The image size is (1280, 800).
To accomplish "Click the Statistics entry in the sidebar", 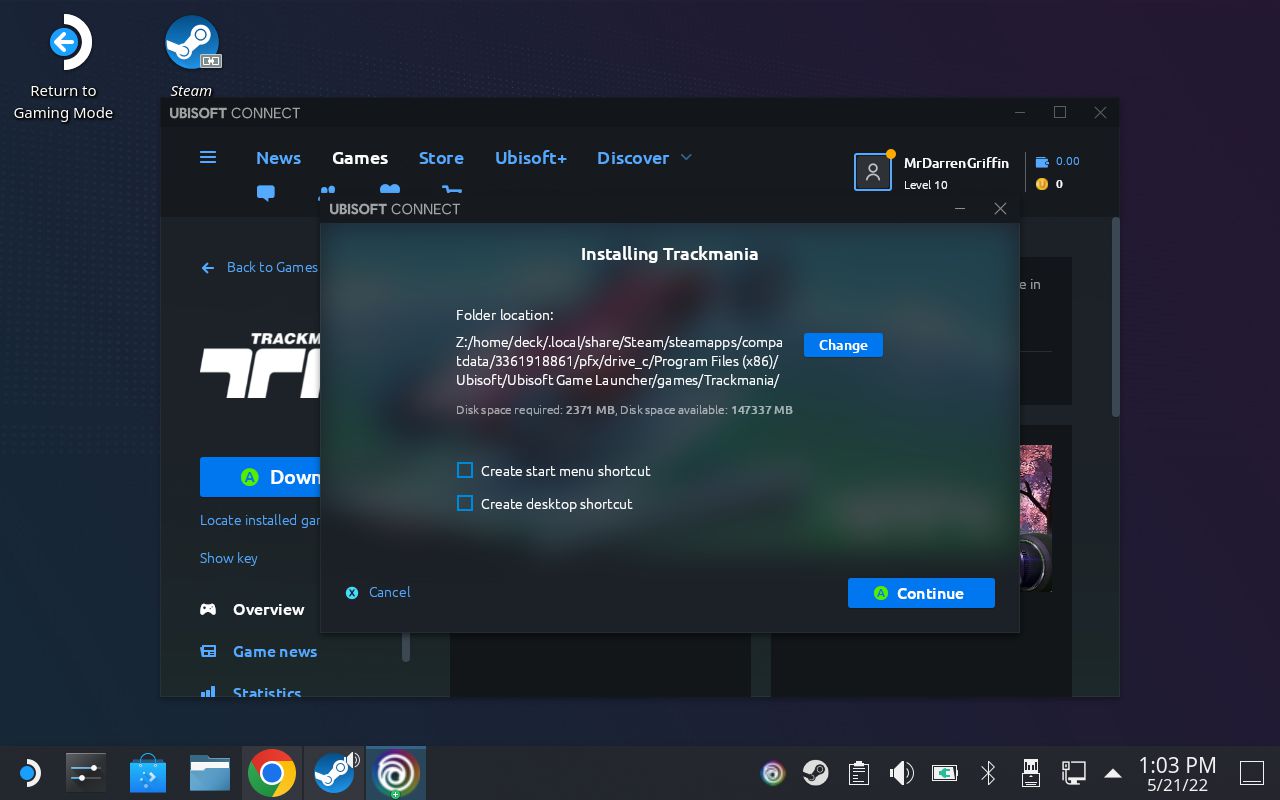I will [267, 692].
